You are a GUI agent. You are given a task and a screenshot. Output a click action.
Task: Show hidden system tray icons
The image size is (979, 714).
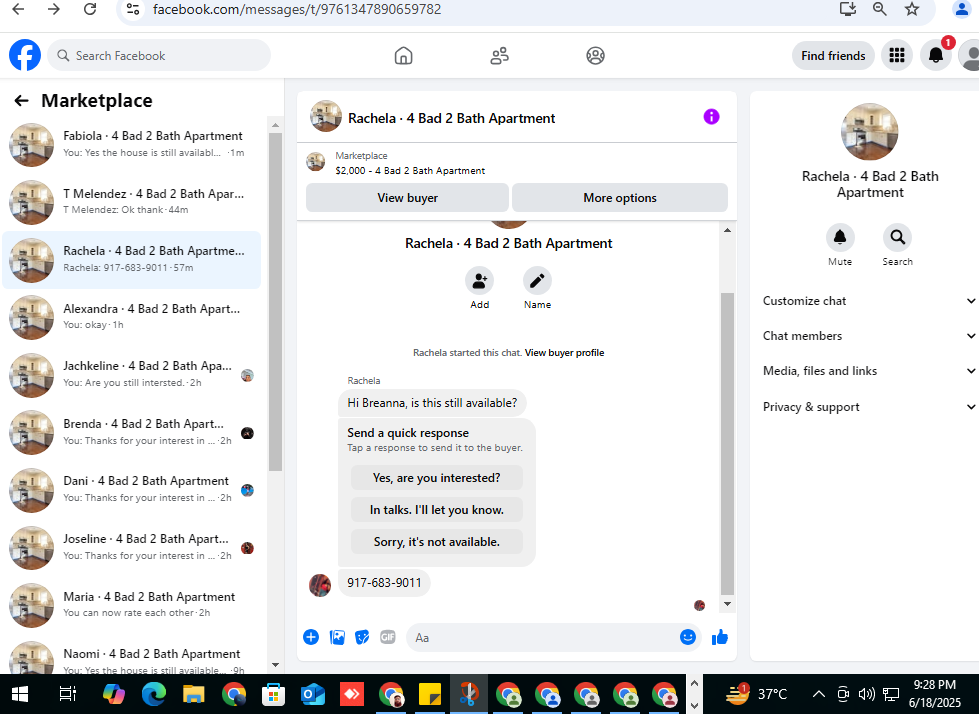coord(819,694)
